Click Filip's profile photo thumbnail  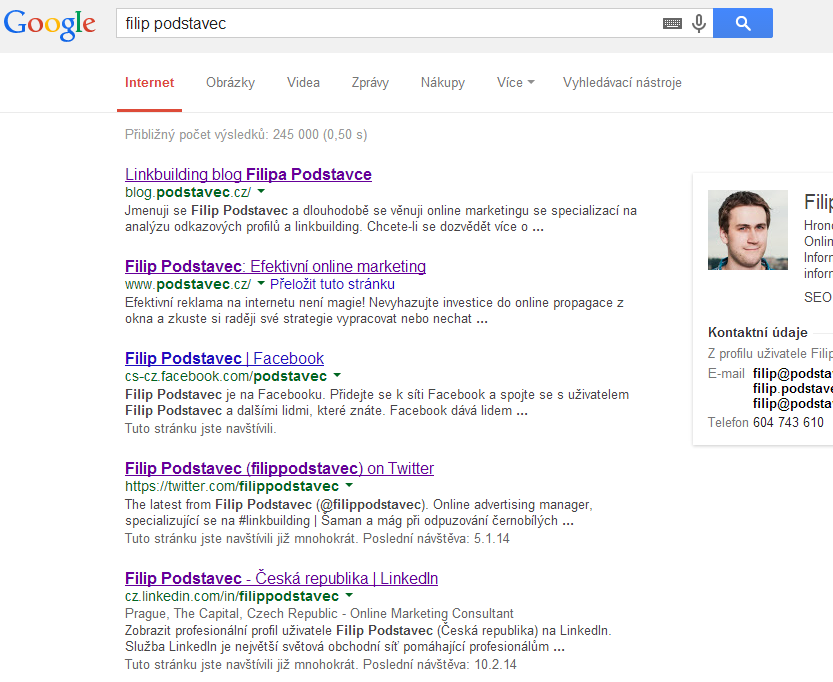(x=747, y=230)
